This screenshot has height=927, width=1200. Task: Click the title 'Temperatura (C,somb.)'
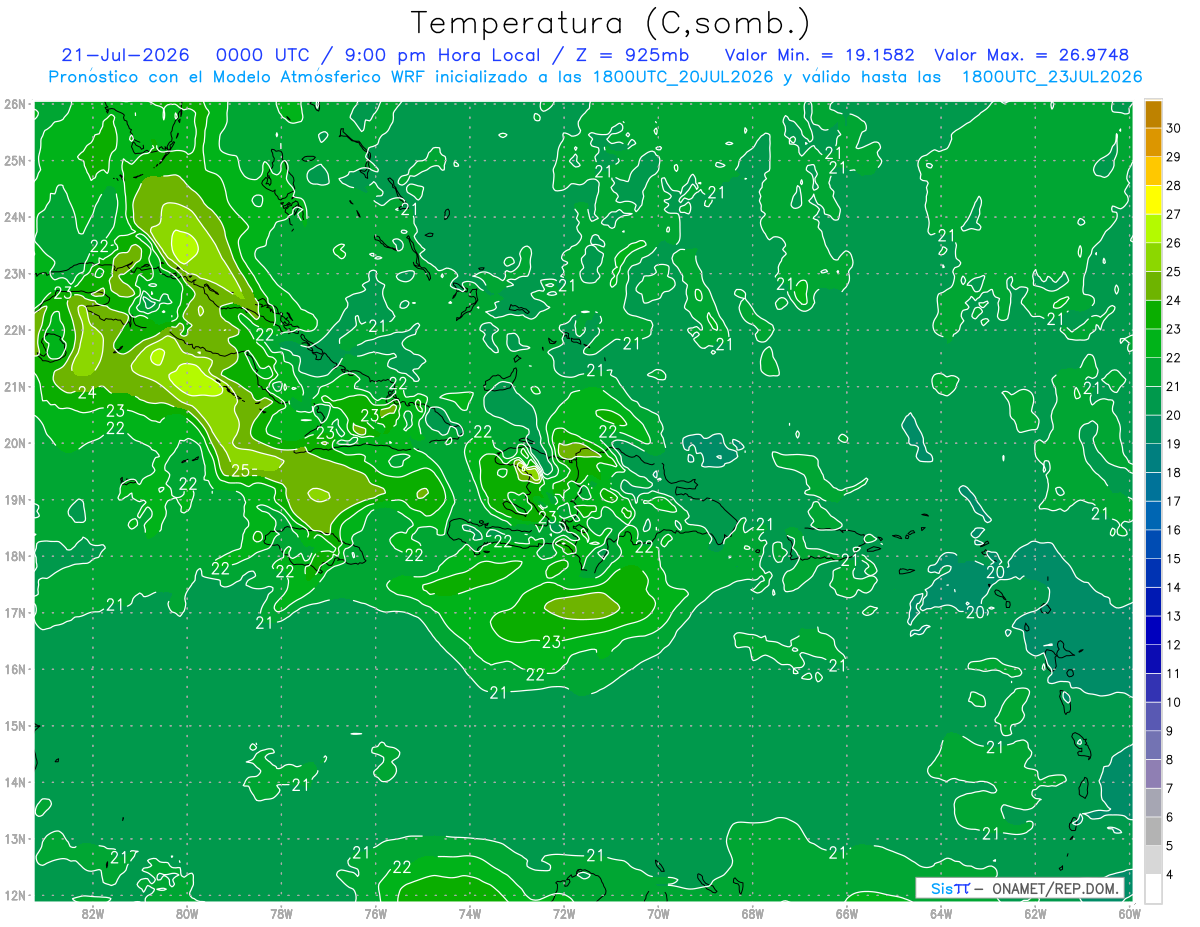611,23
